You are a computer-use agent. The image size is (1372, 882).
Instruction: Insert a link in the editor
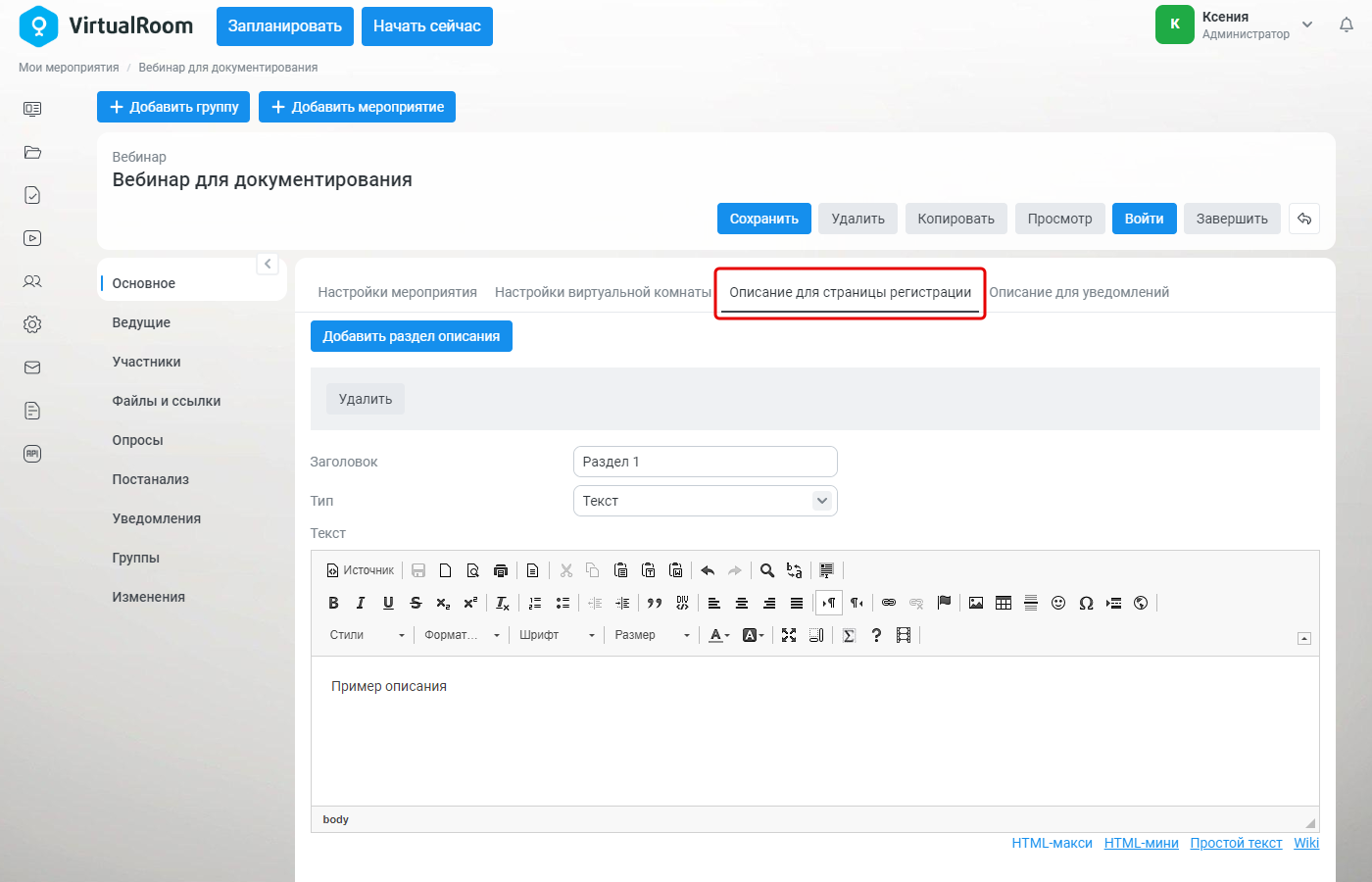point(889,603)
